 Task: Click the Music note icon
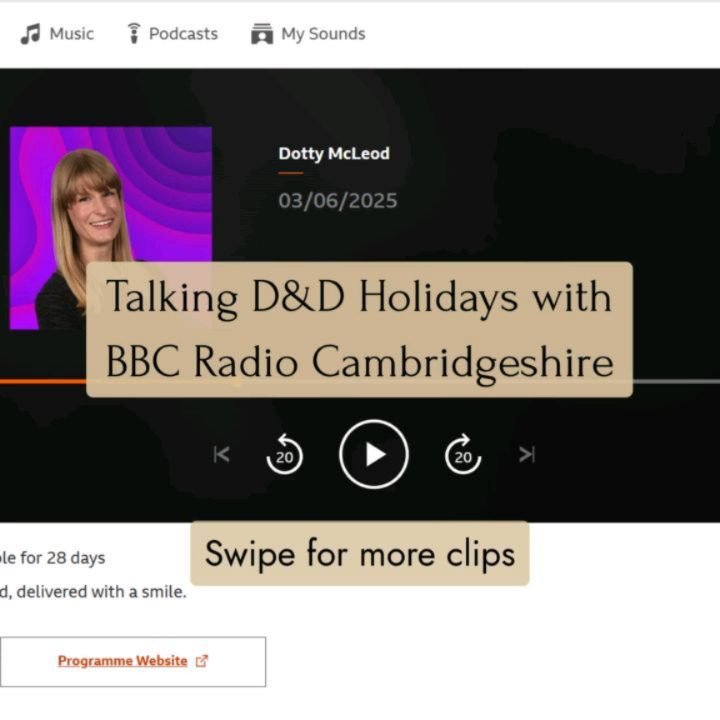30,34
